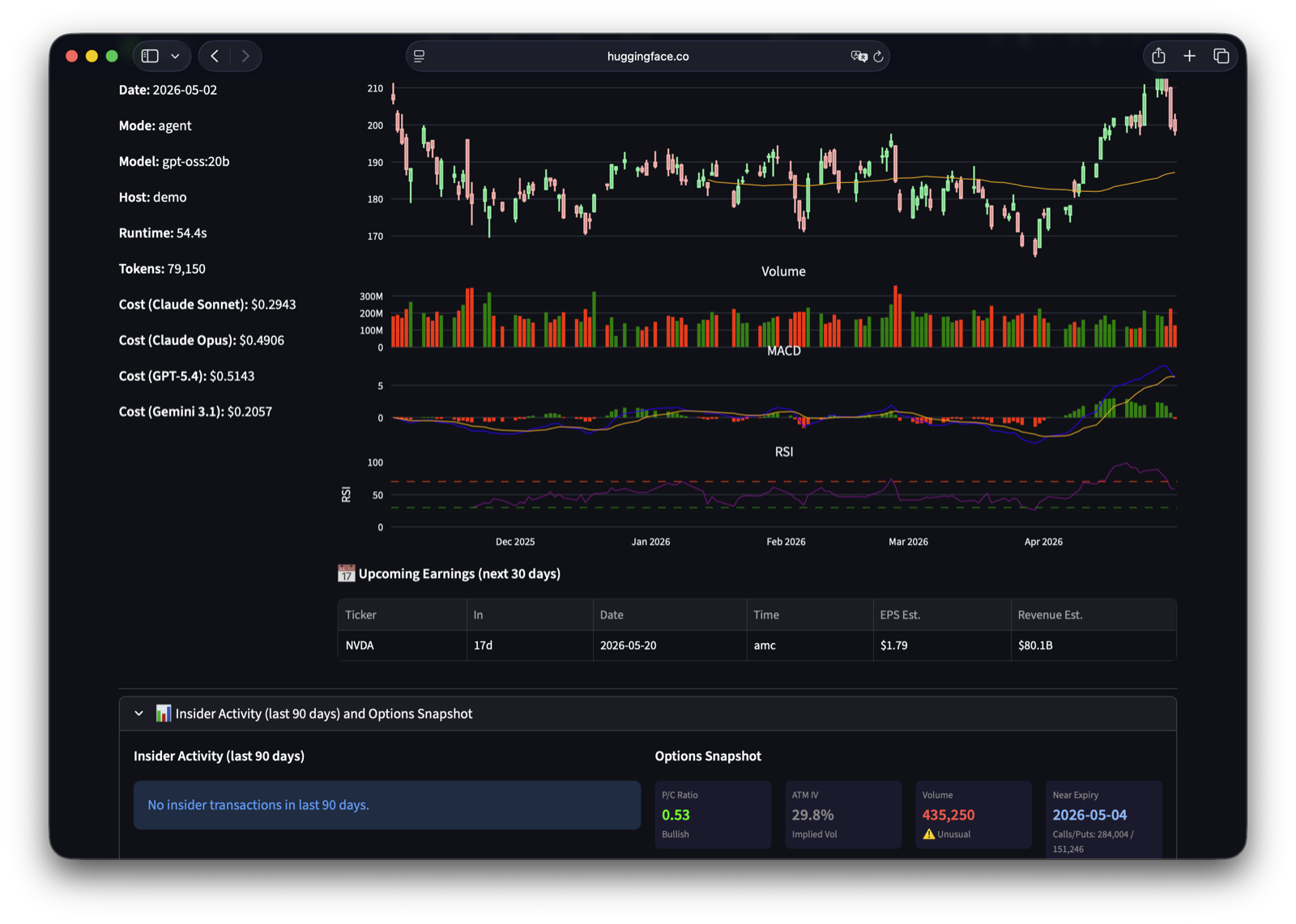The width and height of the screenshot is (1296, 924).
Task: Click the Upcoming Earnings heading
Action: [459, 573]
